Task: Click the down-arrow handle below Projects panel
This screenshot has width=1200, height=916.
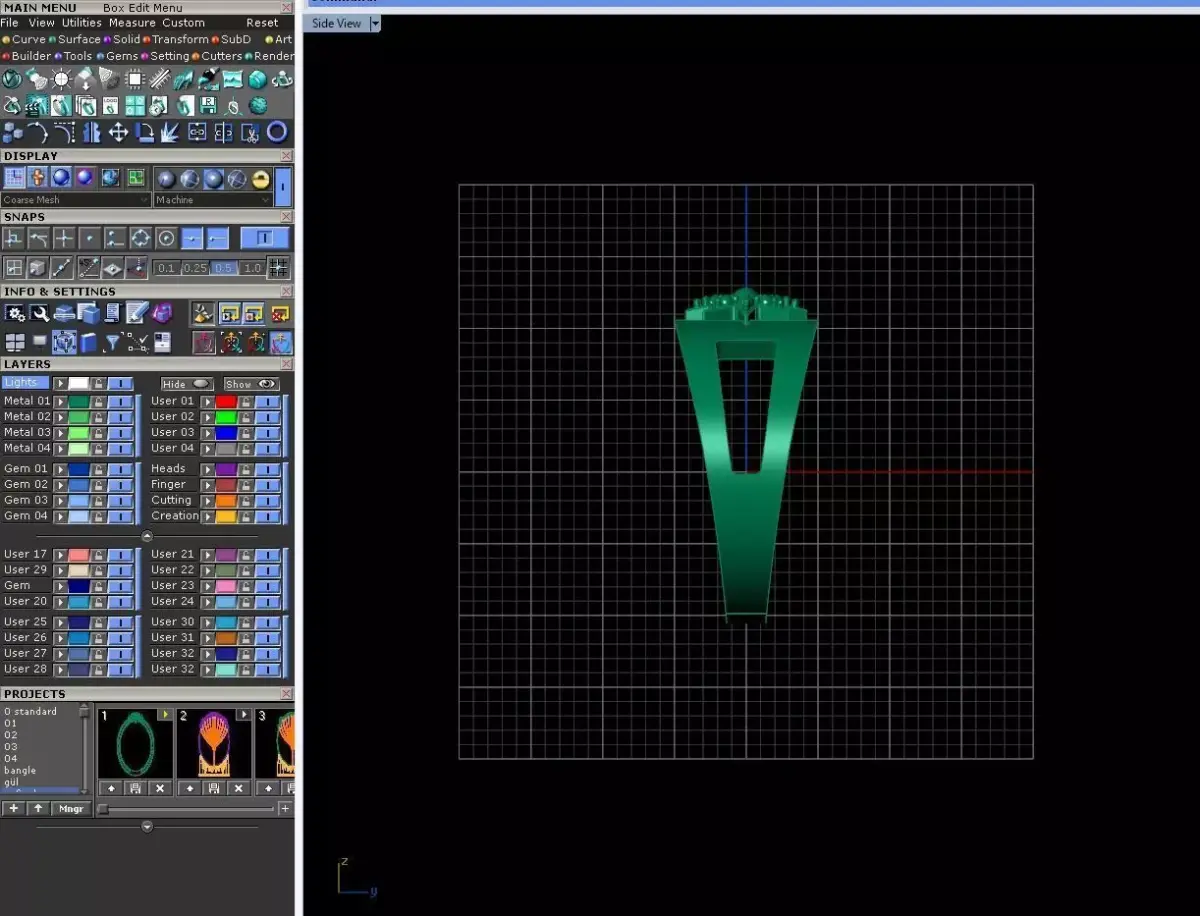Action: (147, 827)
